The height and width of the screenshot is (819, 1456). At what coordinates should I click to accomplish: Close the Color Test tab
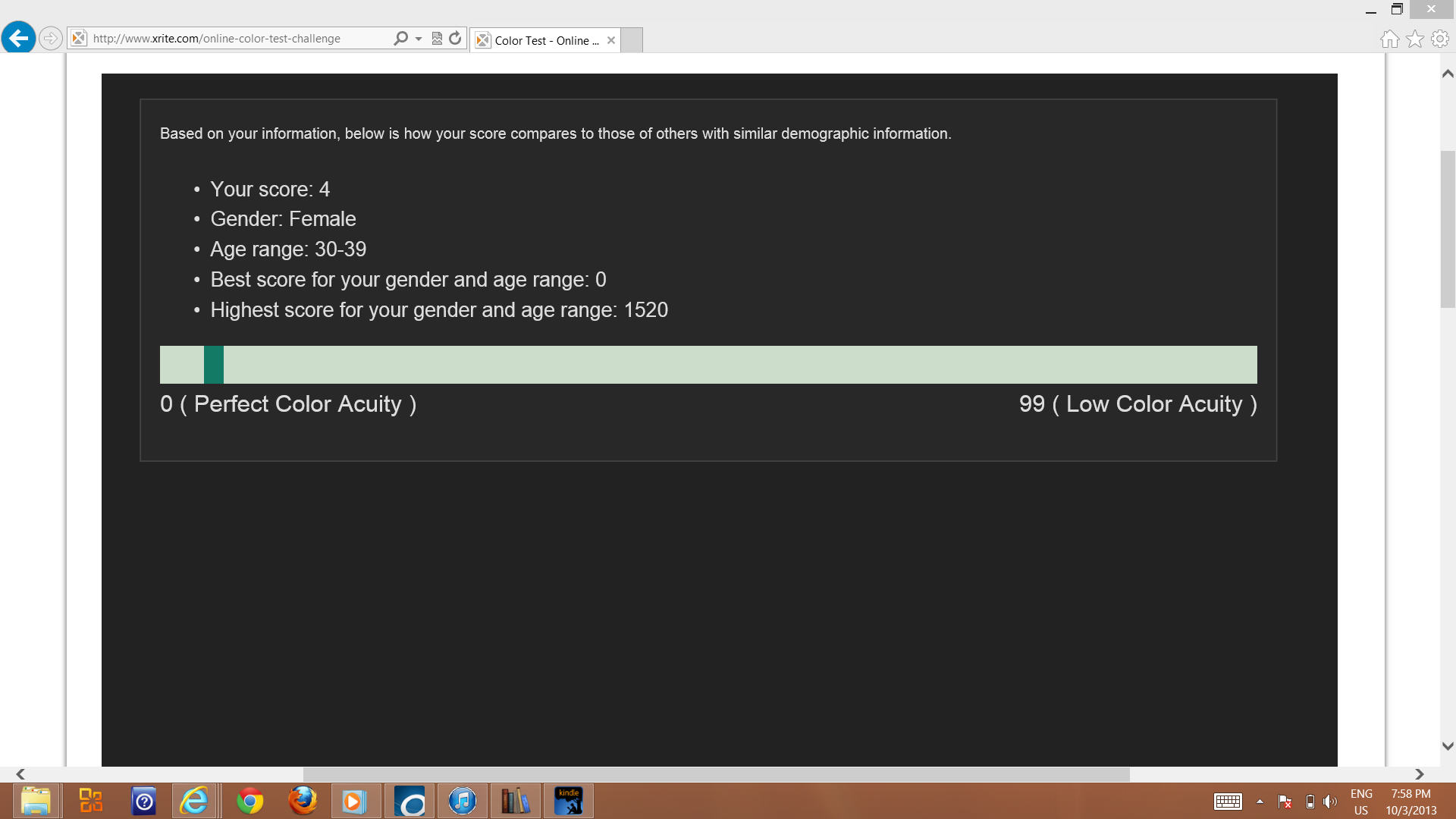click(x=610, y=40)
